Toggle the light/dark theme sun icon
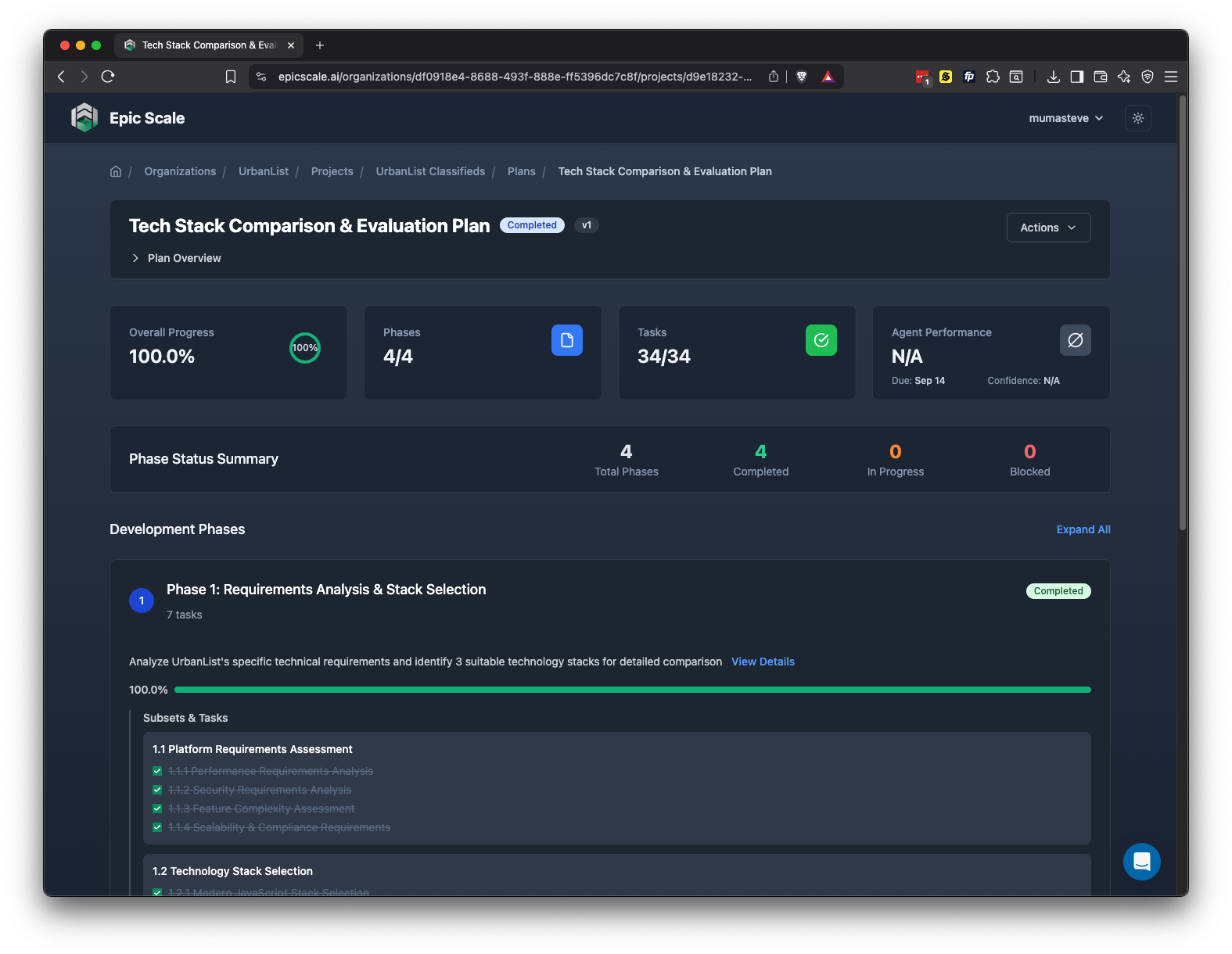 pos(1138,118)
